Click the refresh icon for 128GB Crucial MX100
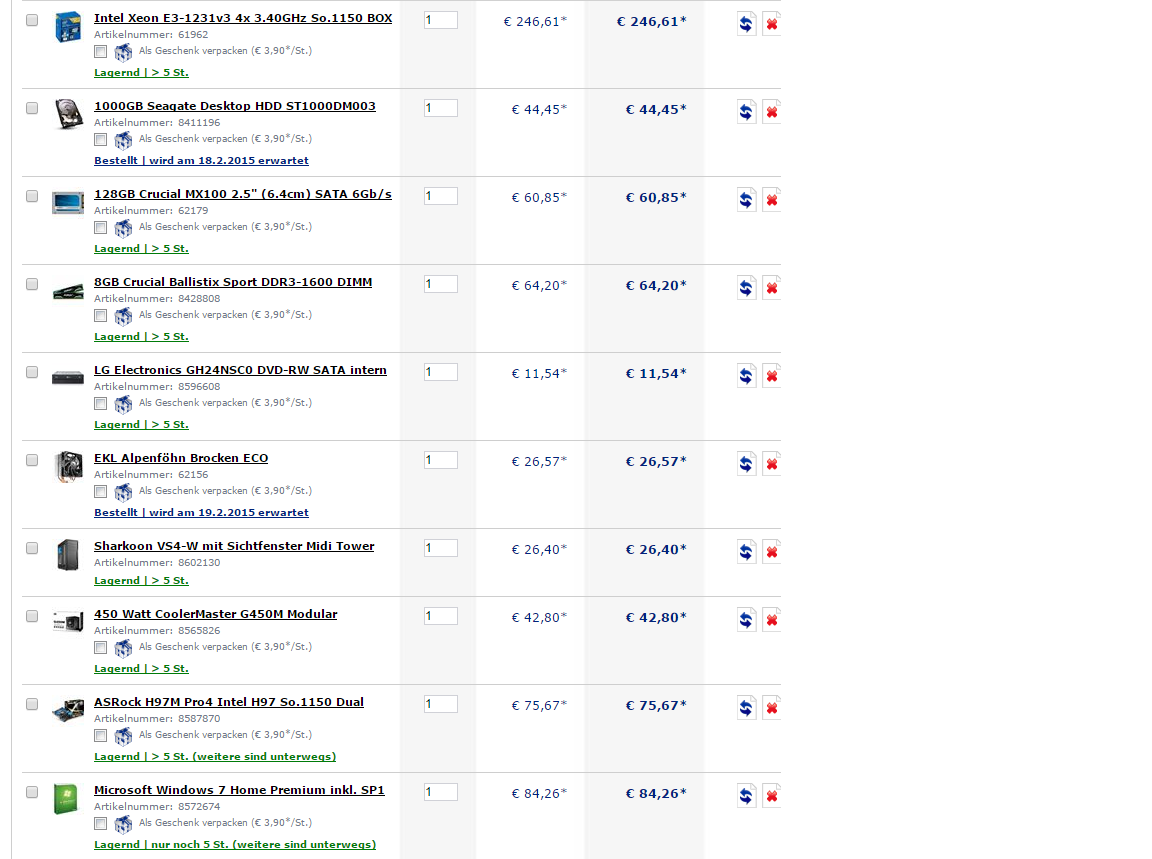This screenshot has width=1152, height=859. click(x=746, y=200)
